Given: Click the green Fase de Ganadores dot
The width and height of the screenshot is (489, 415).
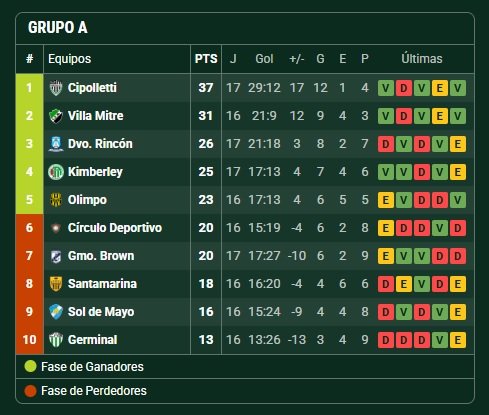Looking at the screenshot, I should (30, 366).
